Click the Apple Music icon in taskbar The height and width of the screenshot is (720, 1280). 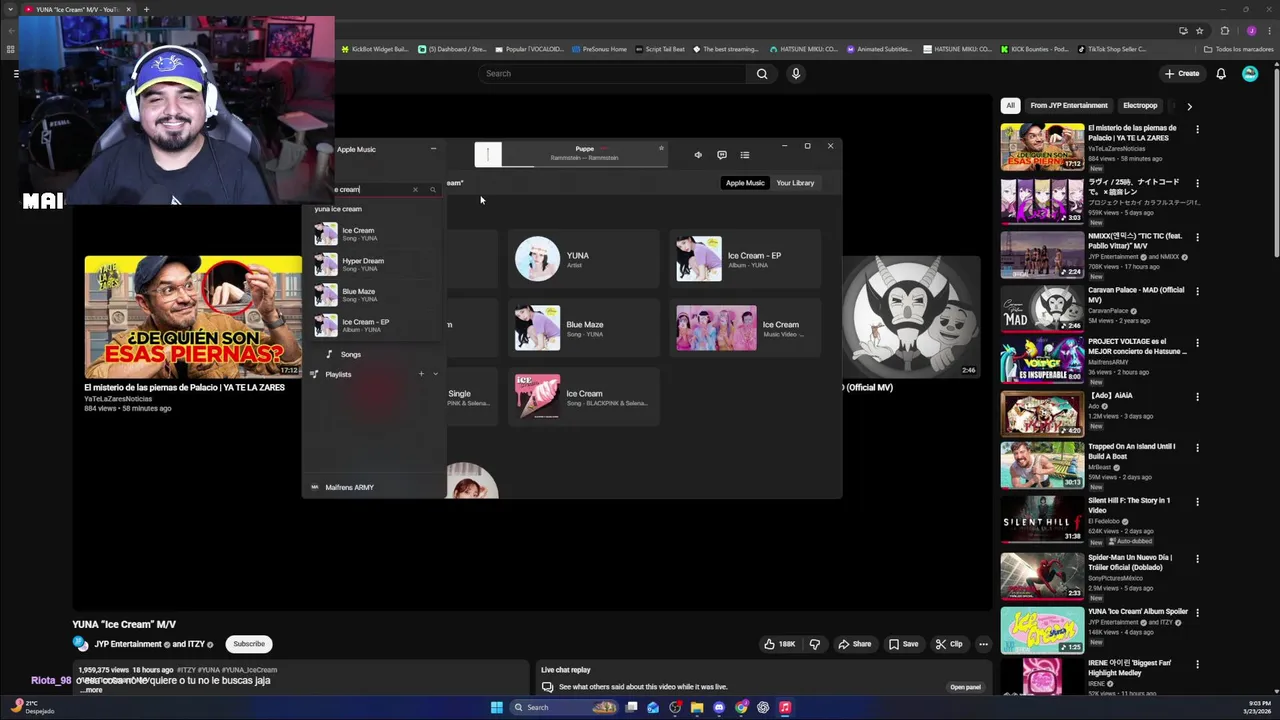785,707
